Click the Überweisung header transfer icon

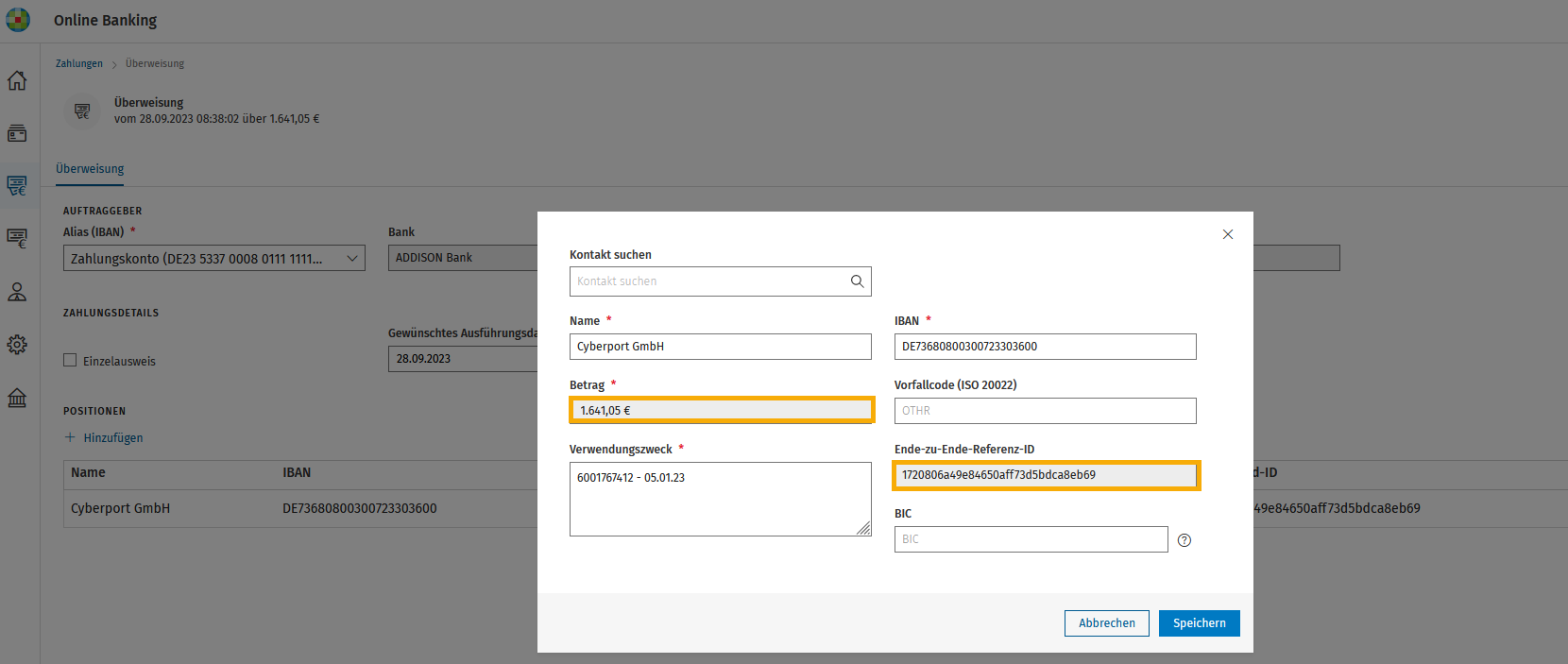[82, 111]
